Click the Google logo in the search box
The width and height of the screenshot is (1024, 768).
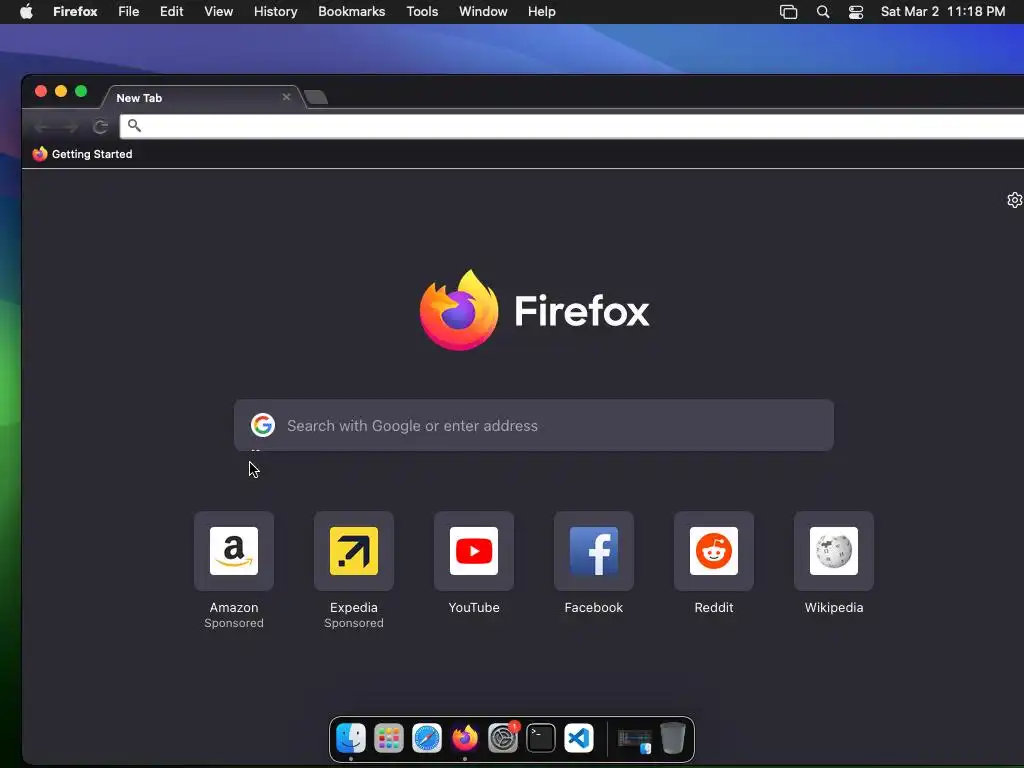coord(263,425)
